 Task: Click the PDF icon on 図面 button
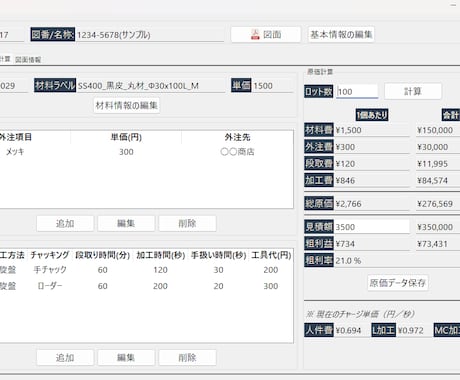click(255, 34)
